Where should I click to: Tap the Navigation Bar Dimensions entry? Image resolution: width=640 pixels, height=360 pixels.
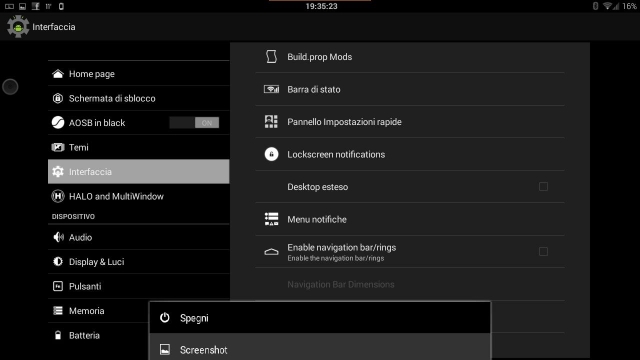(x=410, y=284)
